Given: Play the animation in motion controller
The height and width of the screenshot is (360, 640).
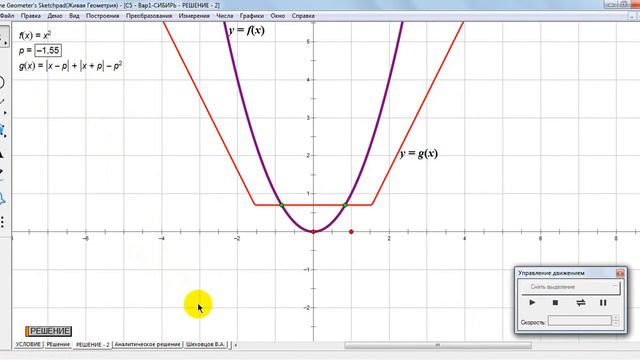Looking at the screenshot, I should (x=532, y=302).
